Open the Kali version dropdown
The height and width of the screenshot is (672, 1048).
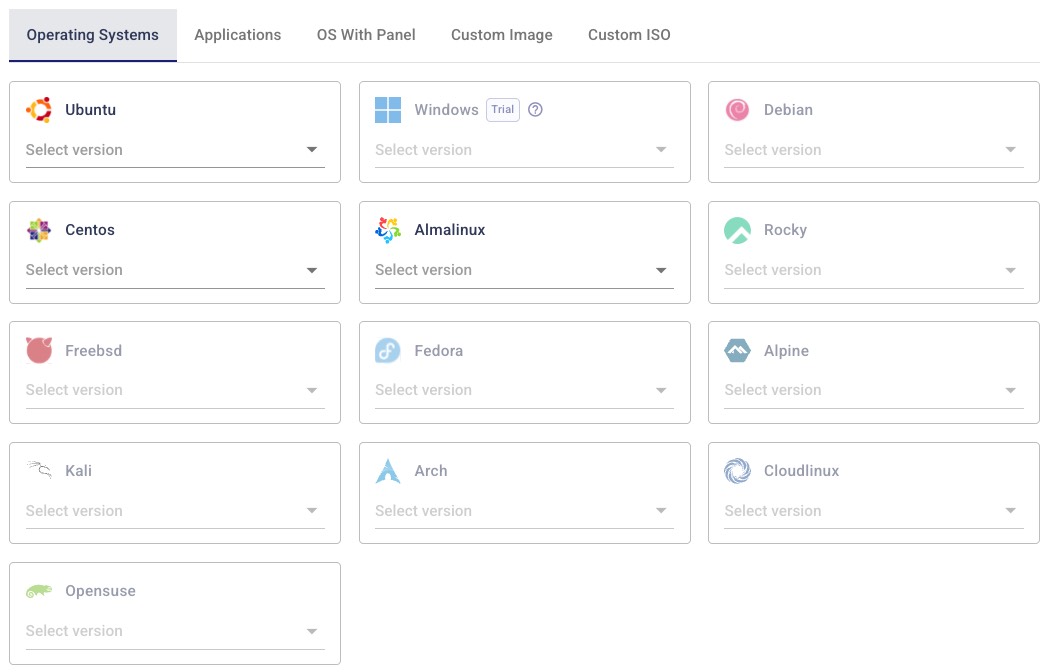175,512
